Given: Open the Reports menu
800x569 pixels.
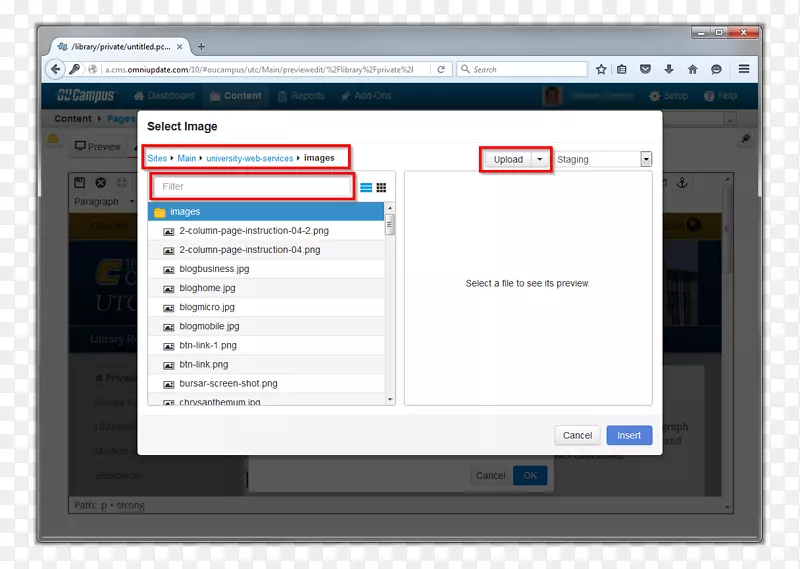Looking at the screenshot, I should tap(301, 95).
